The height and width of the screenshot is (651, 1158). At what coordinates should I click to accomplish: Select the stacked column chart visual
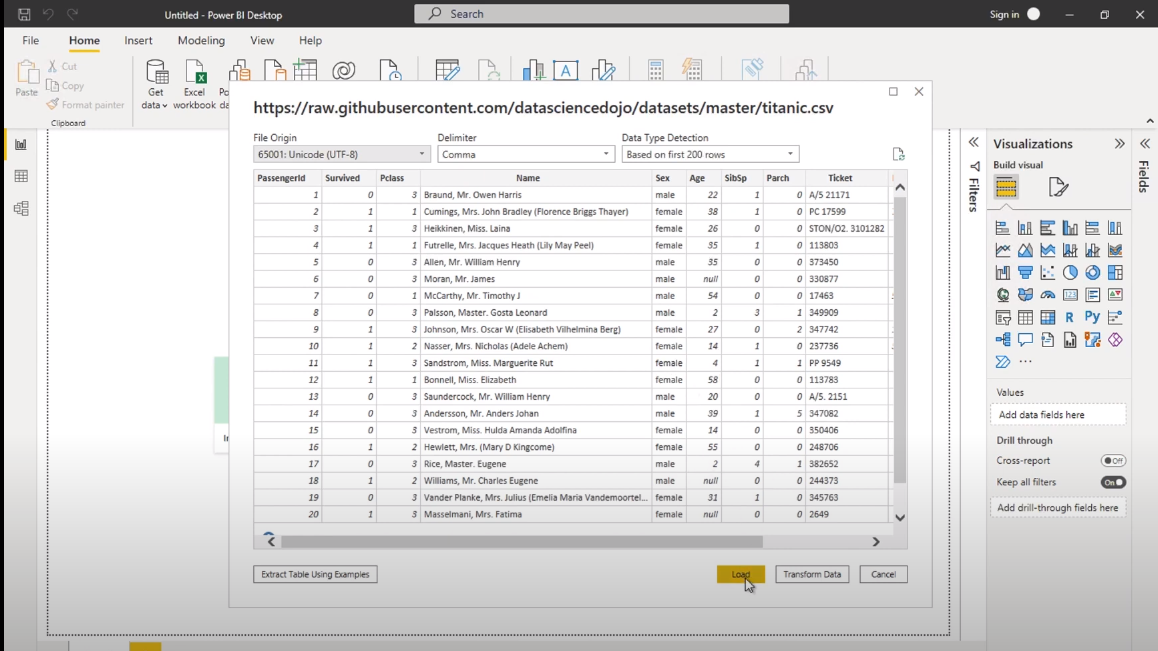[x=1025, y=228]
